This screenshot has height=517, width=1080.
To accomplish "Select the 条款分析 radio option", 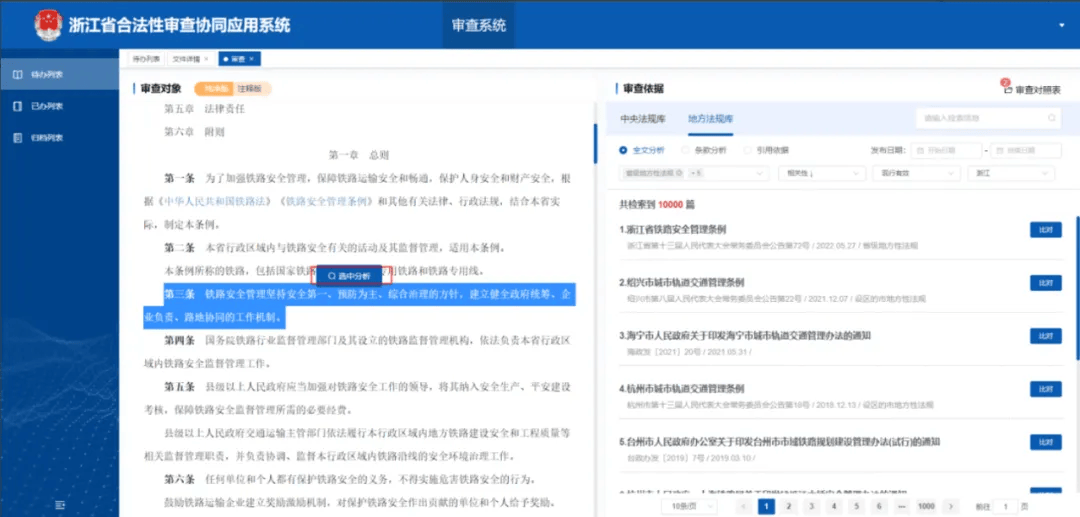I will 687,150.
